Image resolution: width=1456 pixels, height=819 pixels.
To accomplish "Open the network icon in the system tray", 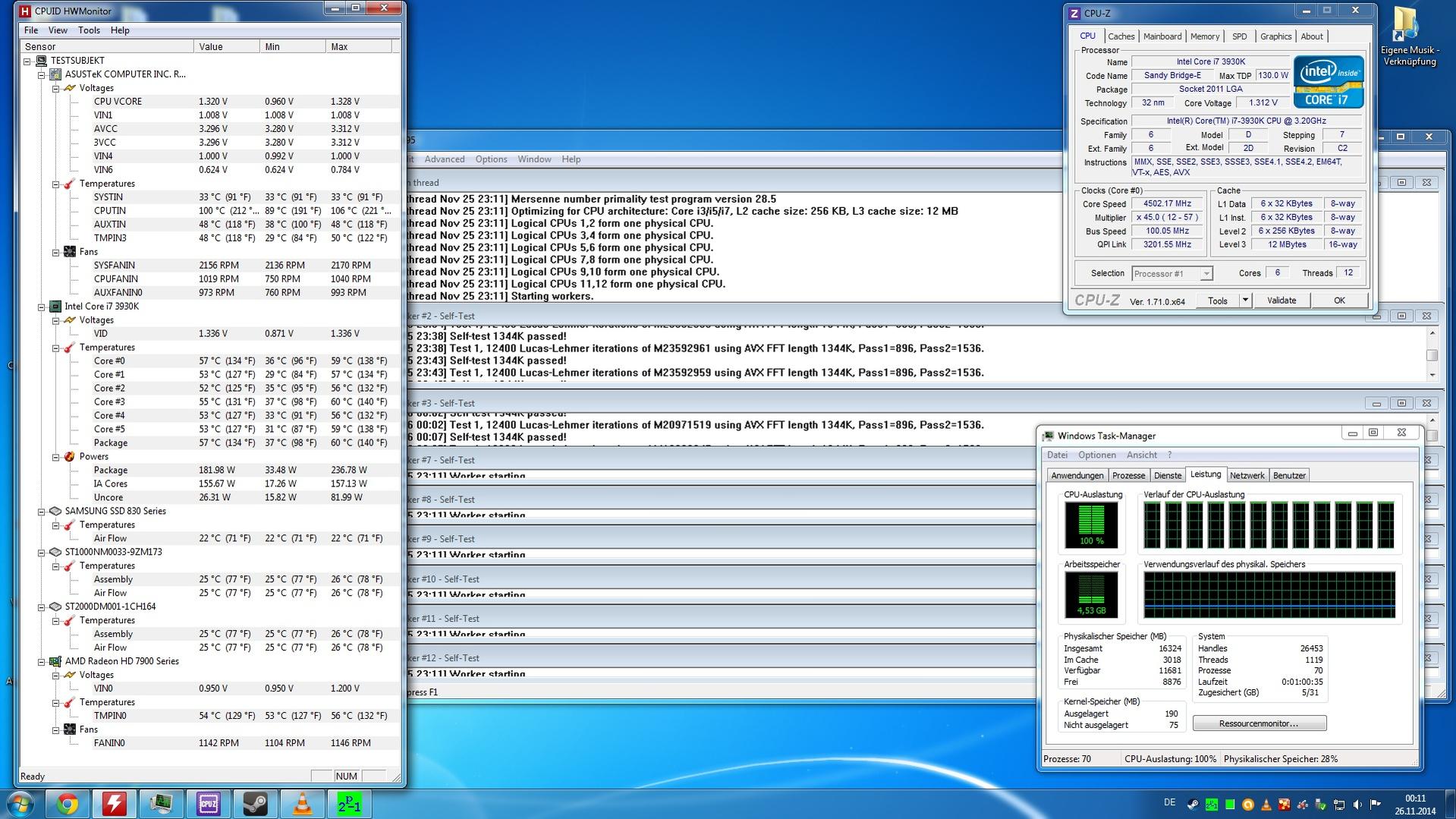I will tap(1339, 805).
